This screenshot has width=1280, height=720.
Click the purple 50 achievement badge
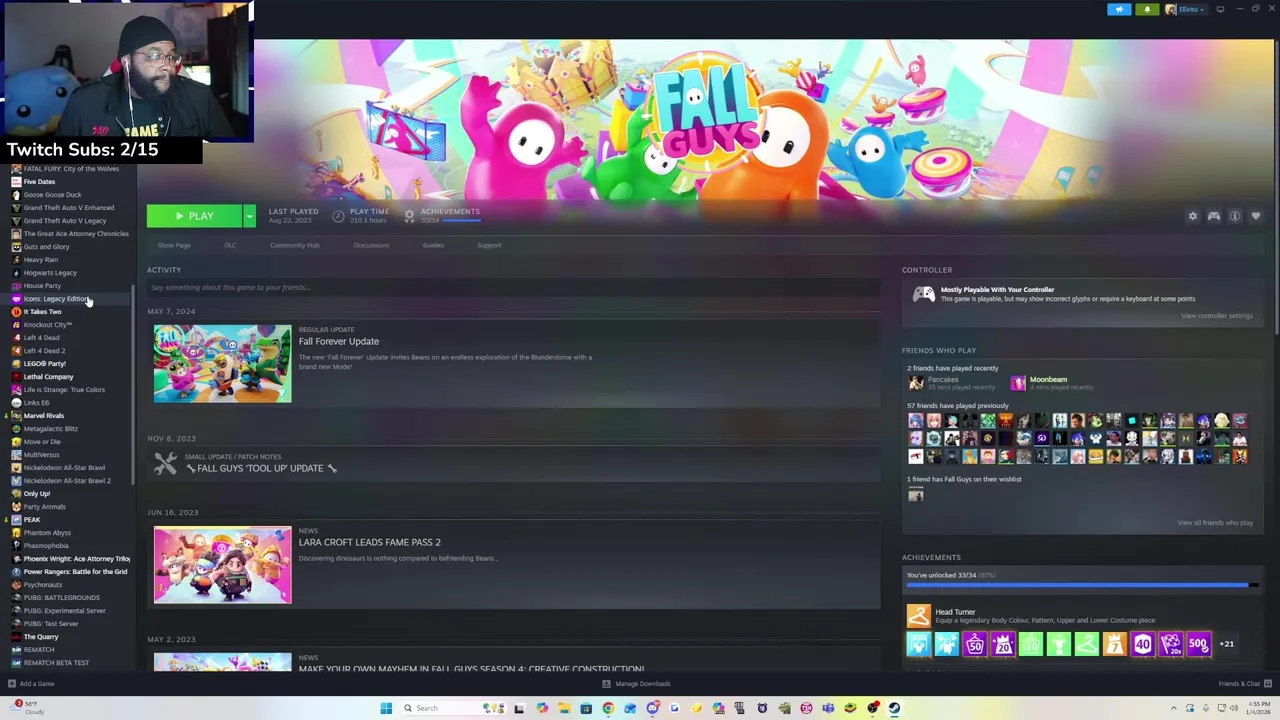(974, 645)
